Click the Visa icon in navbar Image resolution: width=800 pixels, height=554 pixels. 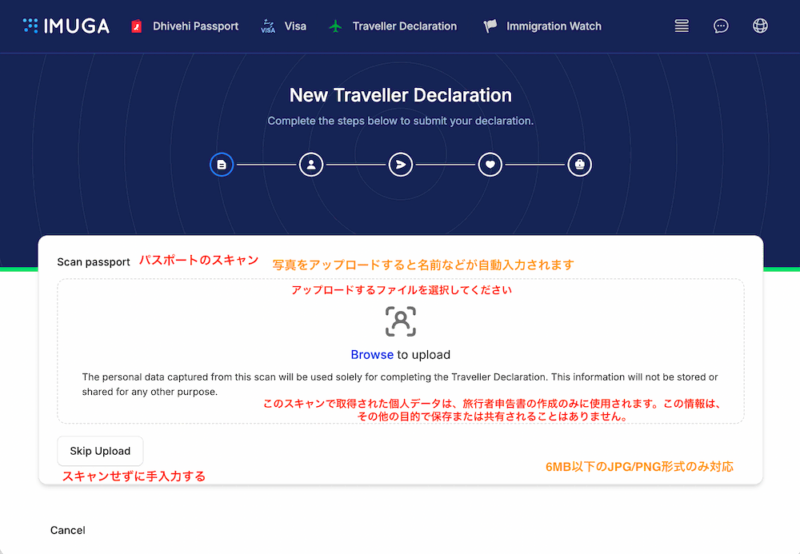click(268, 26)
